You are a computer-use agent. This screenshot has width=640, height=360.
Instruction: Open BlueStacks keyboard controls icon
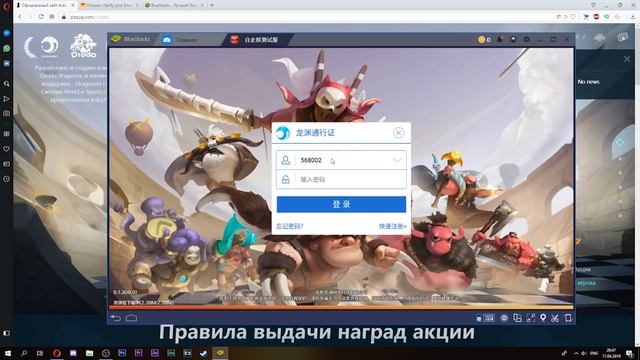[489, 318]
